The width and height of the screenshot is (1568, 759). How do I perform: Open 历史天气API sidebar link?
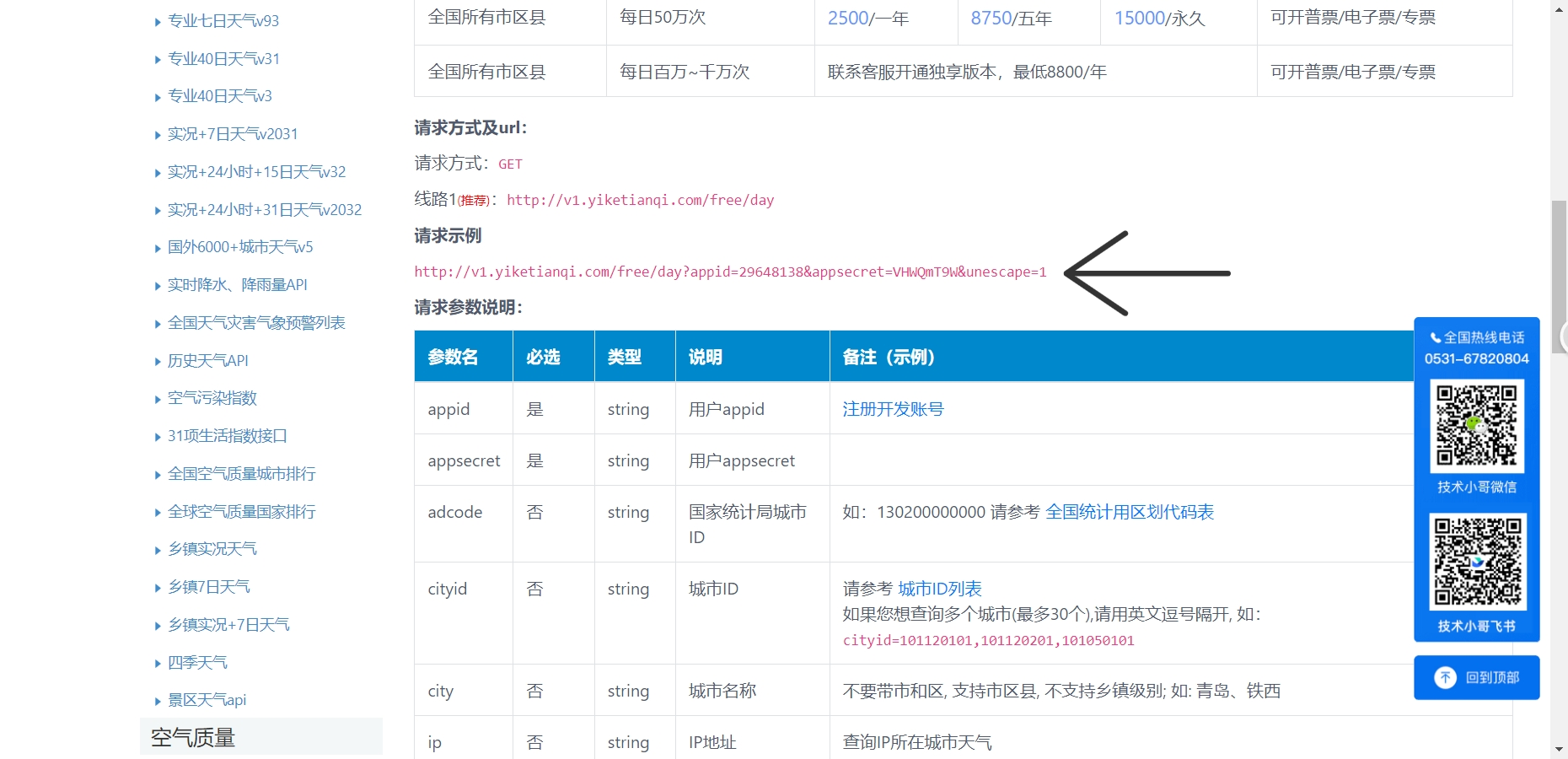coord(208,361)
